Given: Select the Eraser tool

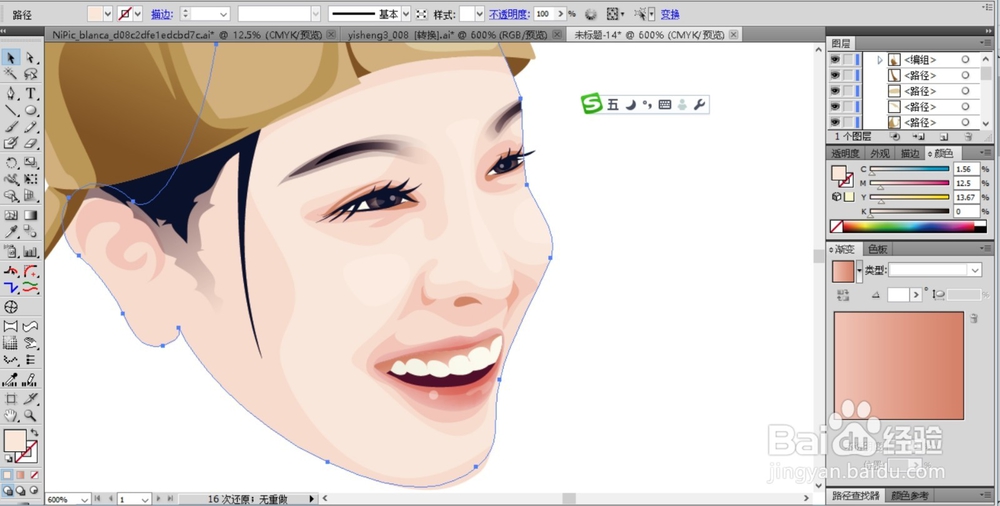Looking at the screenshot, I should 30,144.
